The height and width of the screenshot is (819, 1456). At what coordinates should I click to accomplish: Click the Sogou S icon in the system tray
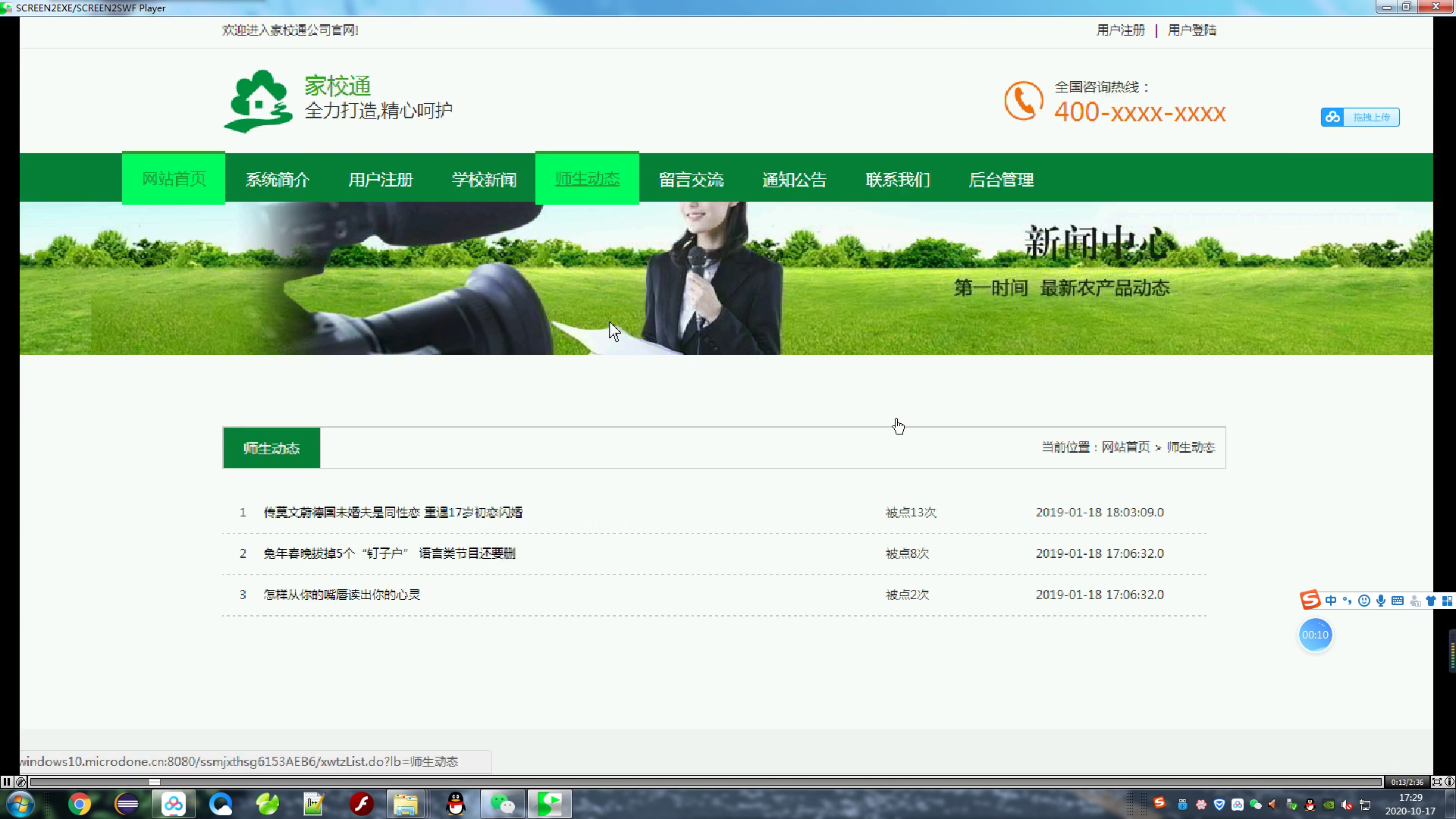coord(1159,803)
